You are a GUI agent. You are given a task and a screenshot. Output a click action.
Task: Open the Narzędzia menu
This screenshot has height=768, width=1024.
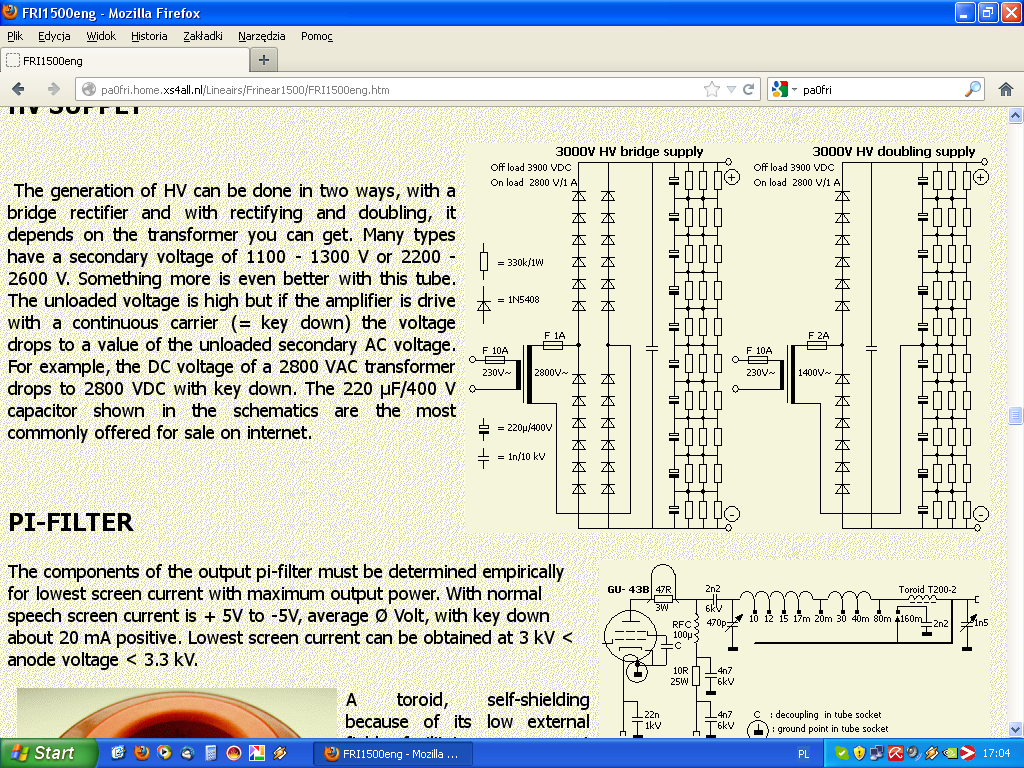261,36
